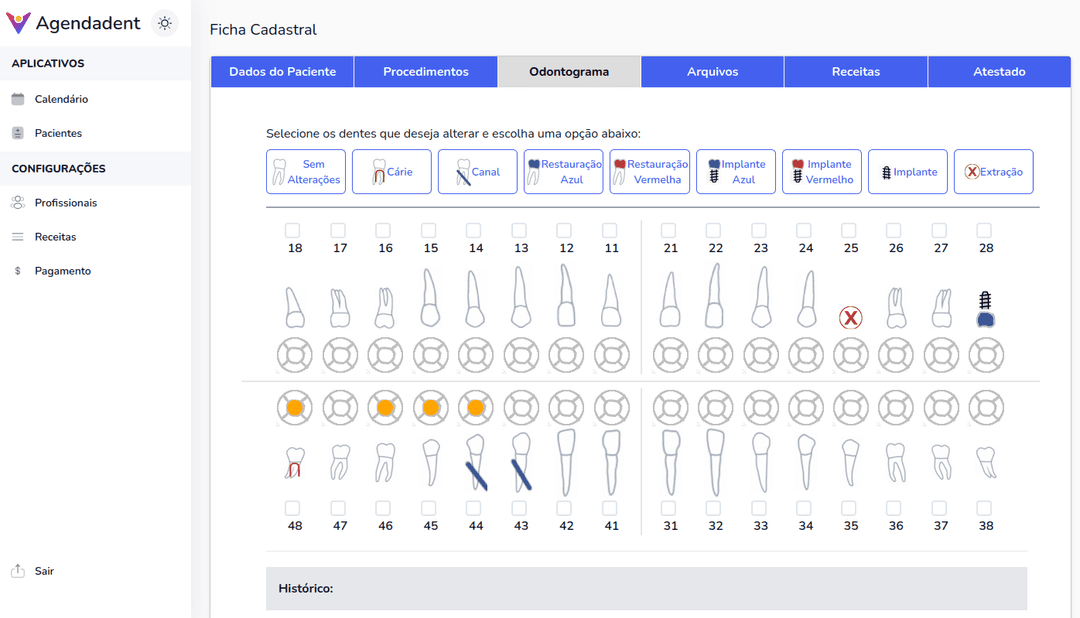Select the Restauração Azul option

(564, 171)
